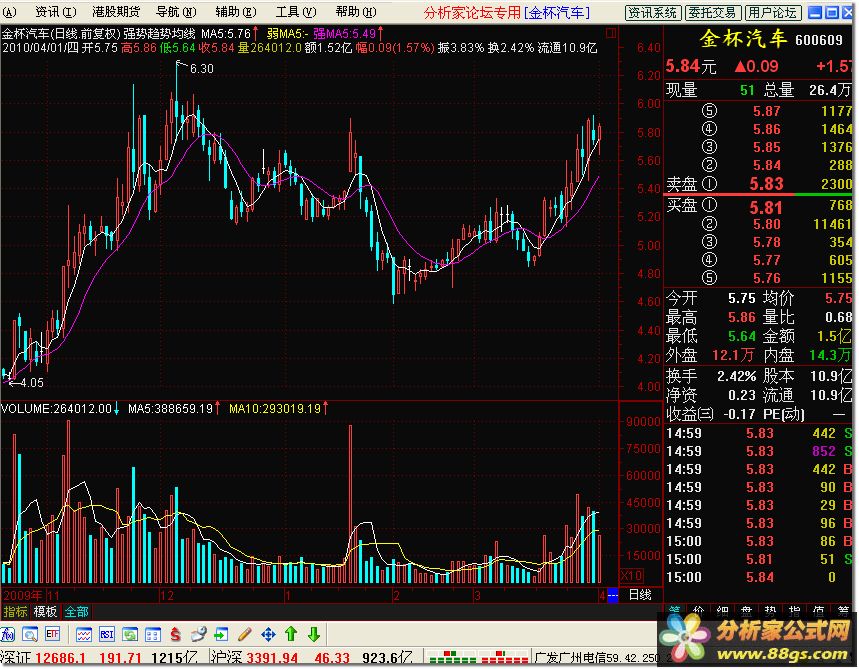Image resolution: width=859 pixels, height=669 pixels.
Task: Click the stock code 600609
Action: tap(819, 40)
